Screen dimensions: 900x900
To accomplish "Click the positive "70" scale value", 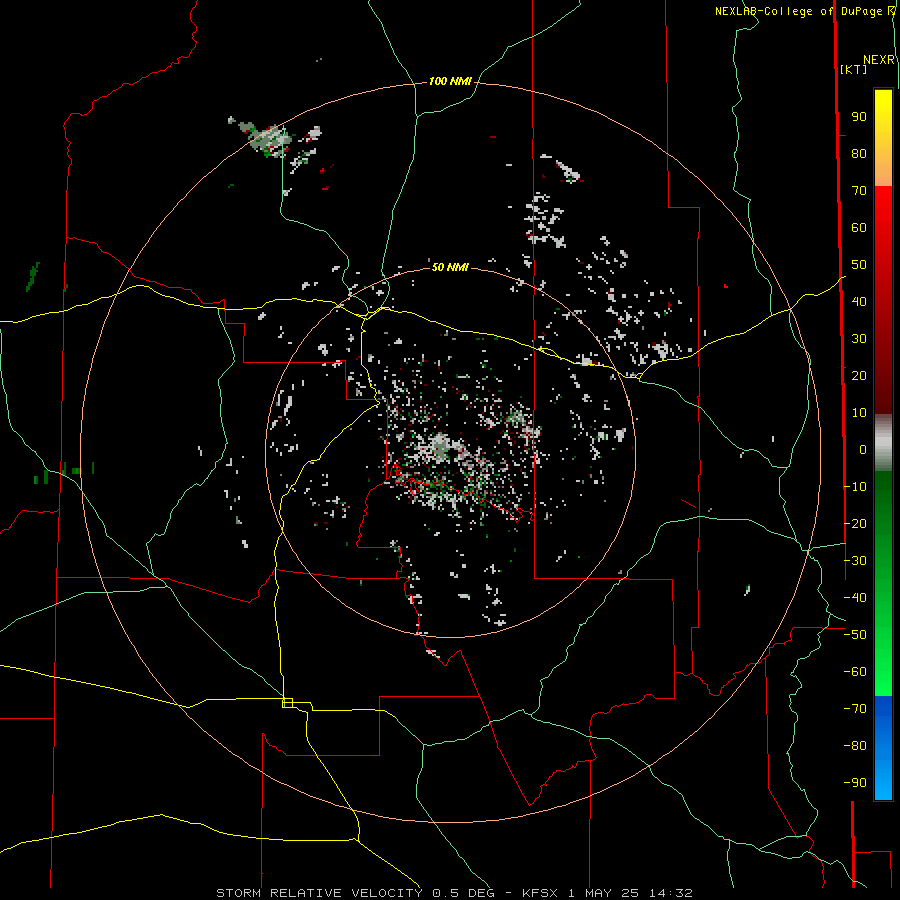I will click(859, 191).
